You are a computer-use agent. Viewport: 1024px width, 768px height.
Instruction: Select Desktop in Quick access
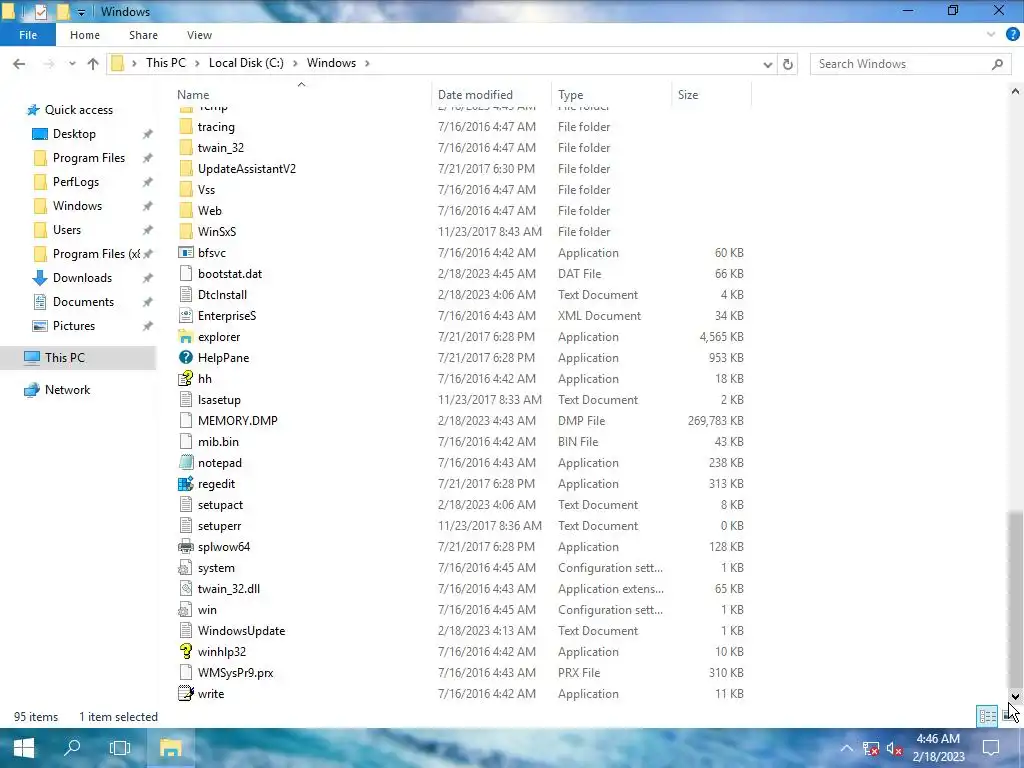click(74, 134)
